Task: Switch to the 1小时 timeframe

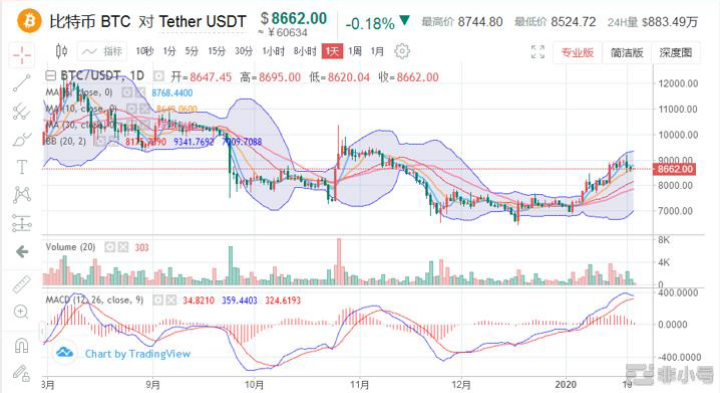Action: point(273,51)
